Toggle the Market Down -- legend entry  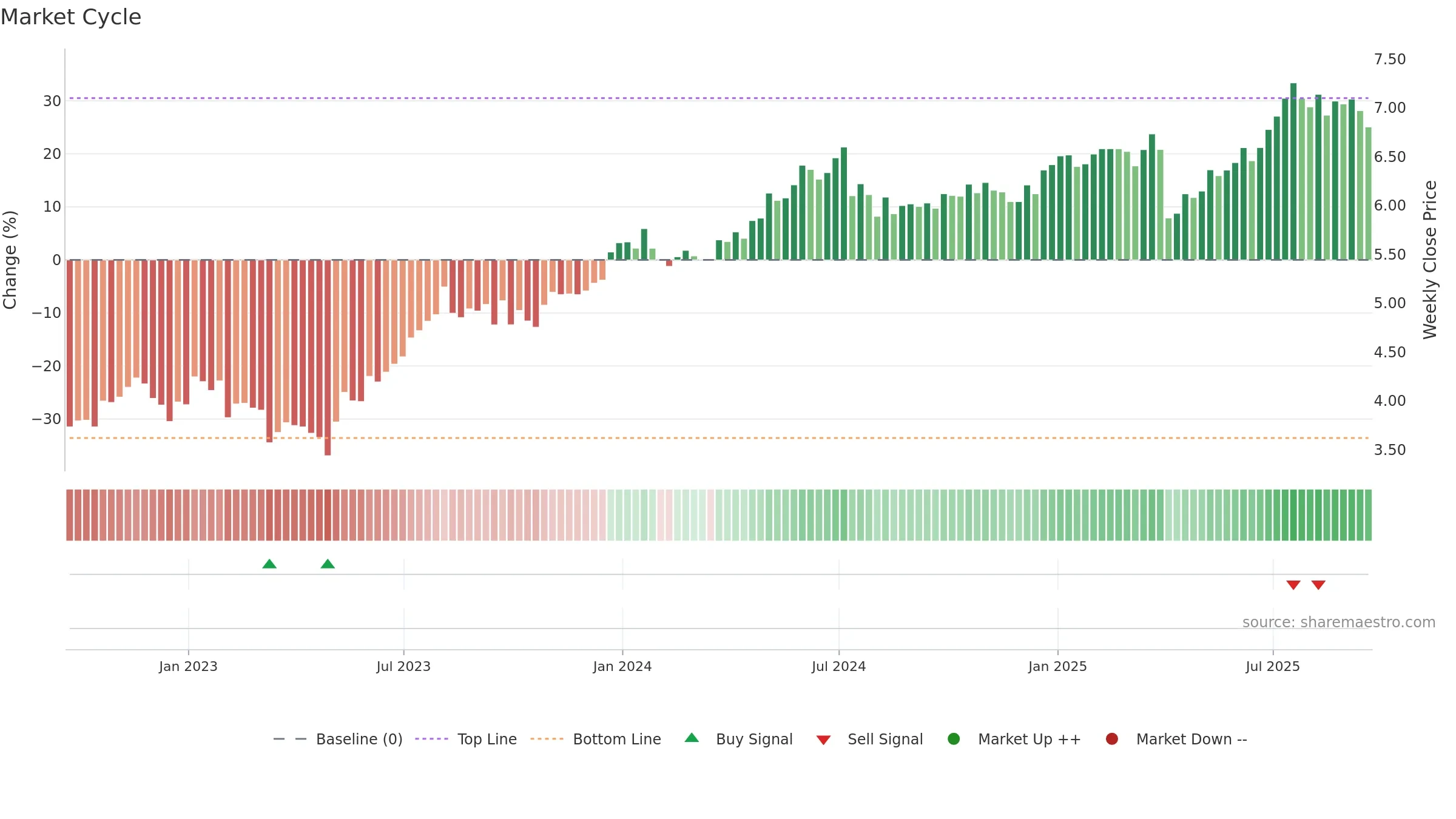[x=1176, y=739]
